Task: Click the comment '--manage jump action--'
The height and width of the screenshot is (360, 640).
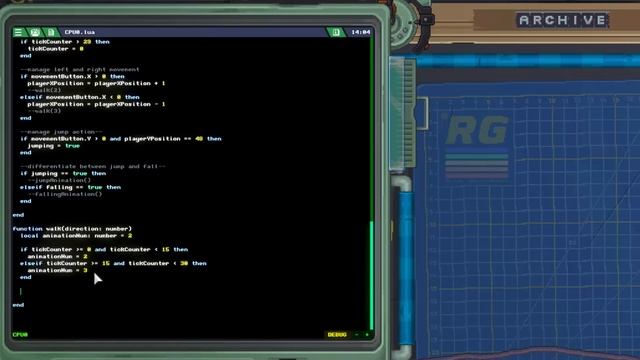Action: (x=61, y=132)
